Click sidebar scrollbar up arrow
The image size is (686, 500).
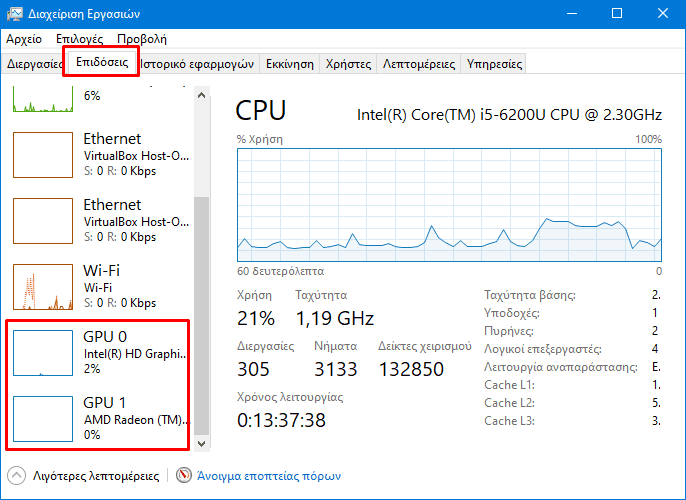pos(202,95)
